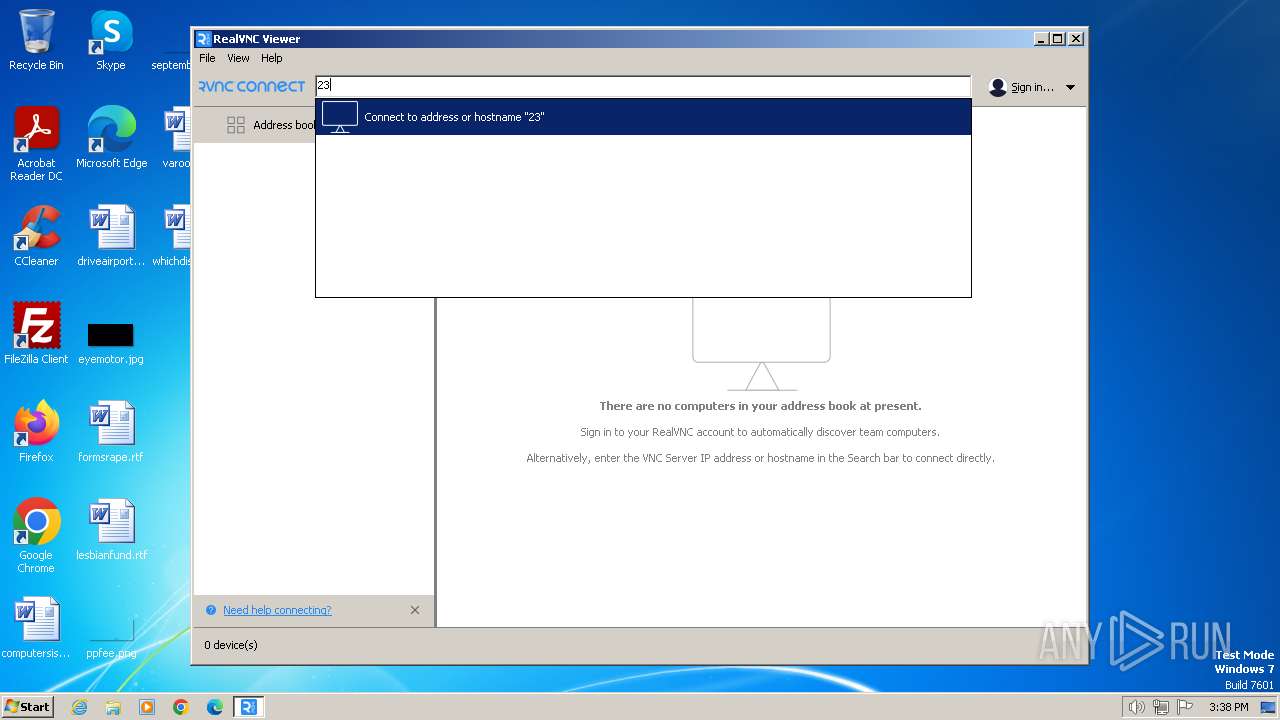1280x720 pixels.
Task: Click the RealVNC Viewer taskbar button
Action: tap(249, 707)
